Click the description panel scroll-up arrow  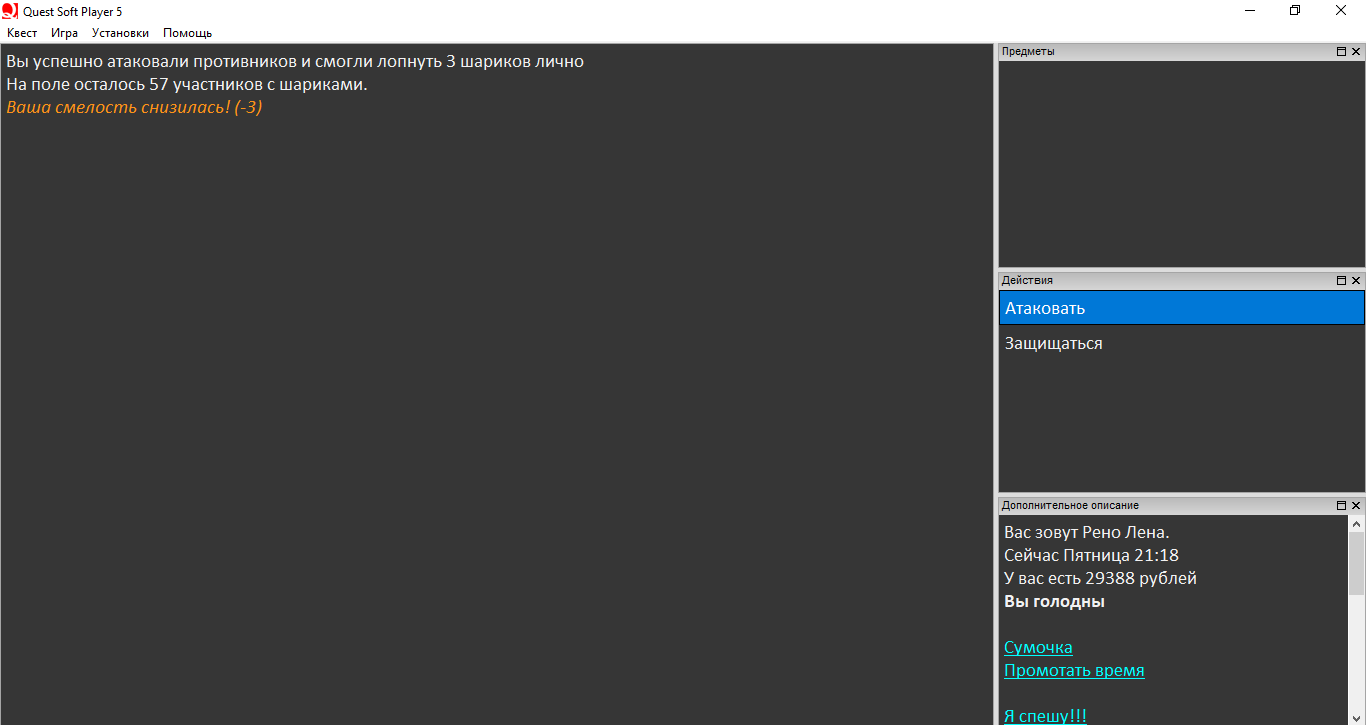click(1356, 524)
